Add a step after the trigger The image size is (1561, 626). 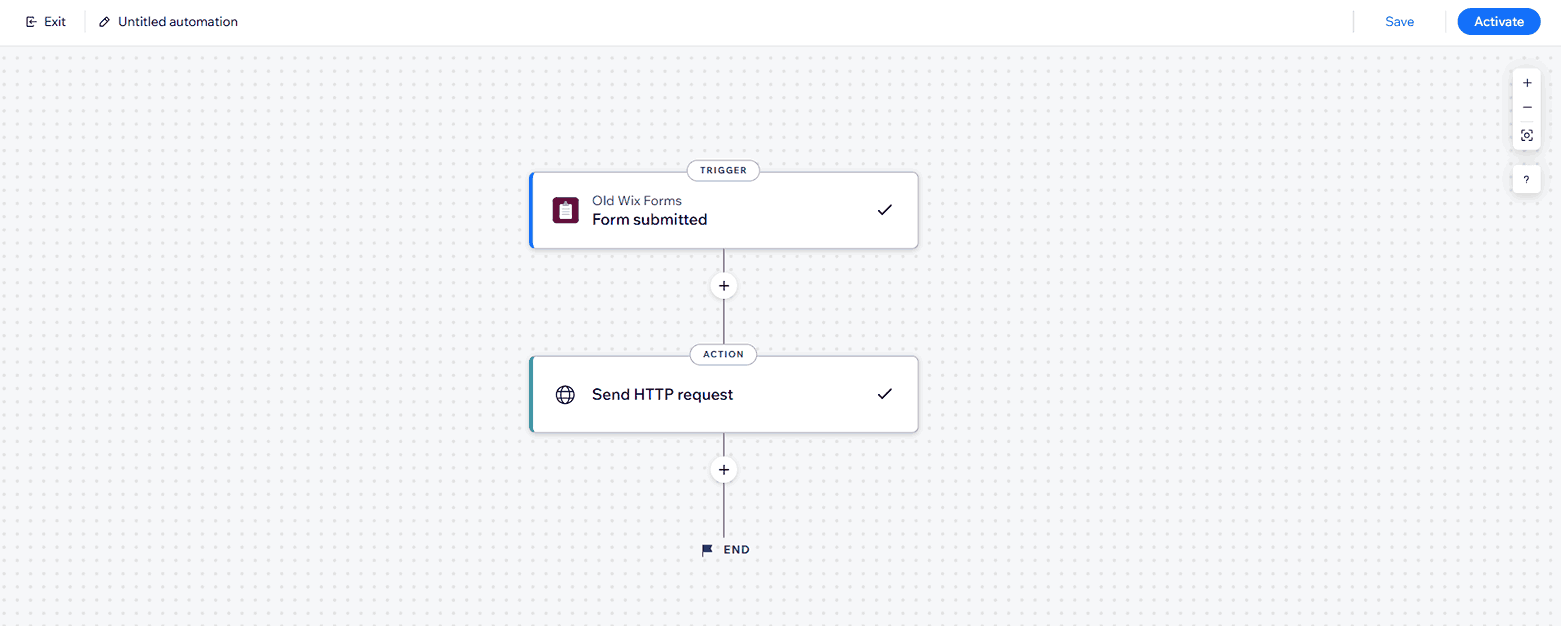point(724,286)
